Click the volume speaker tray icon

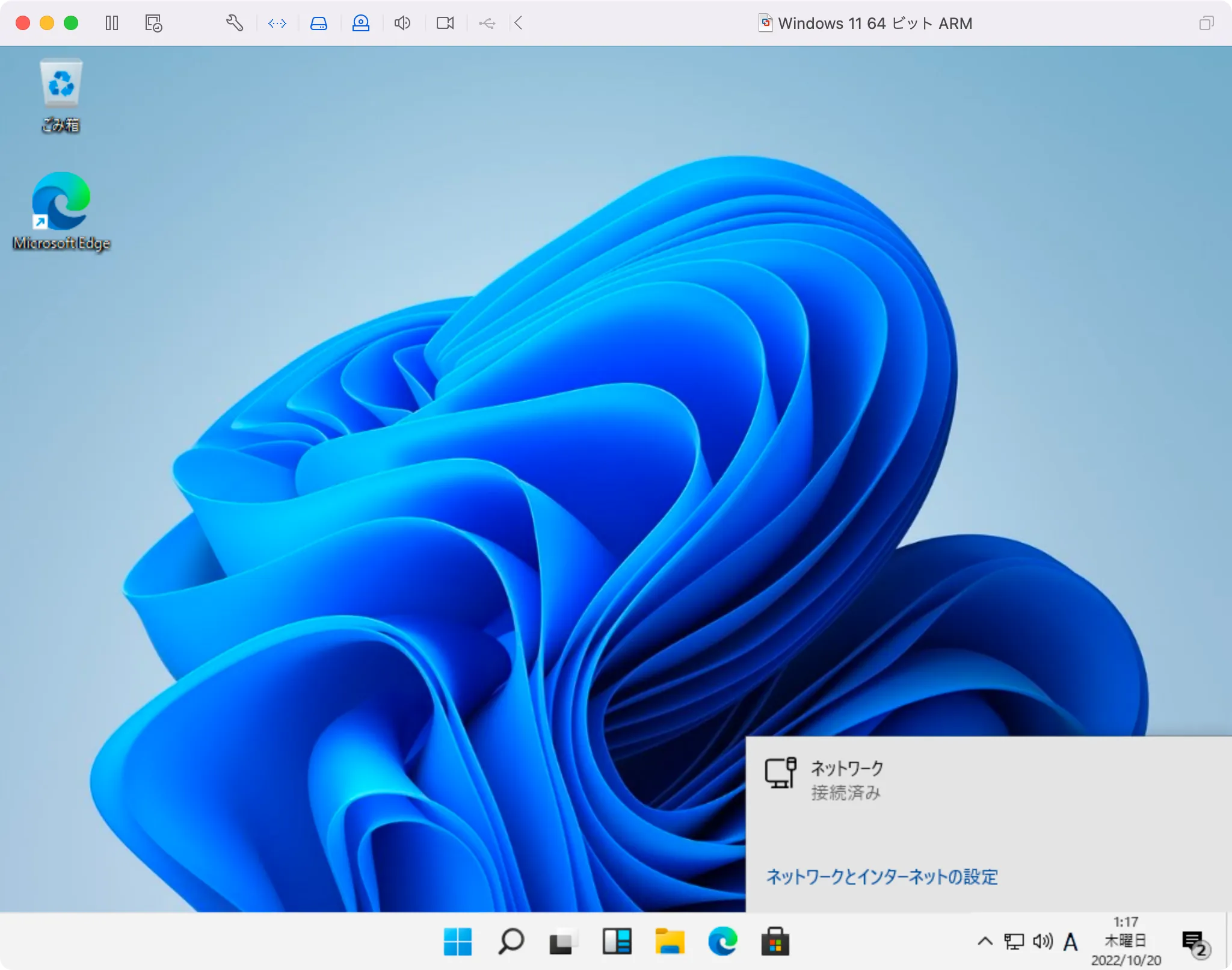(x=1043, y=941)
